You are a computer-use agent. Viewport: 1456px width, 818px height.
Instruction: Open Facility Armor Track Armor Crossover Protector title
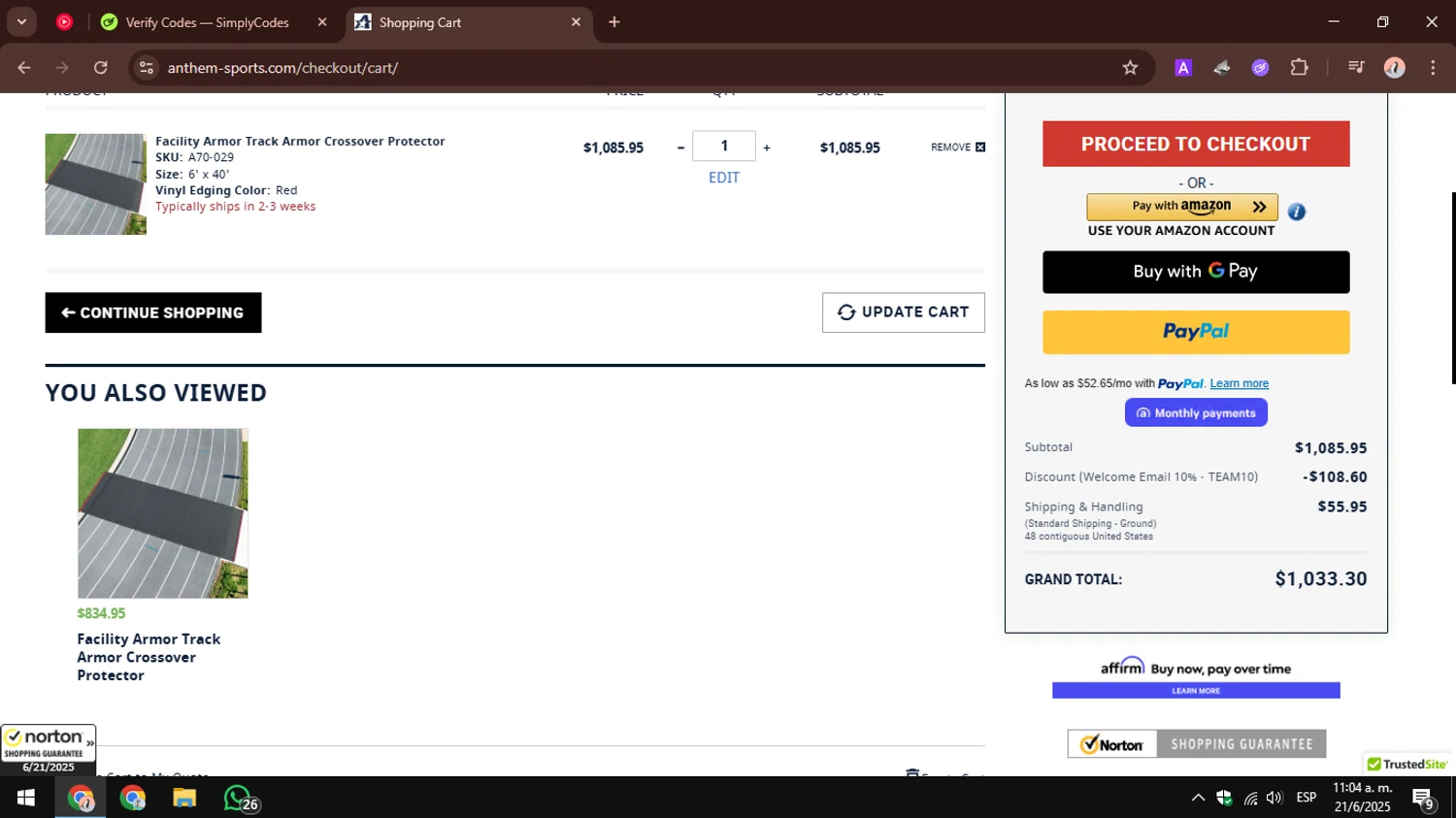[x=300, y=142]
